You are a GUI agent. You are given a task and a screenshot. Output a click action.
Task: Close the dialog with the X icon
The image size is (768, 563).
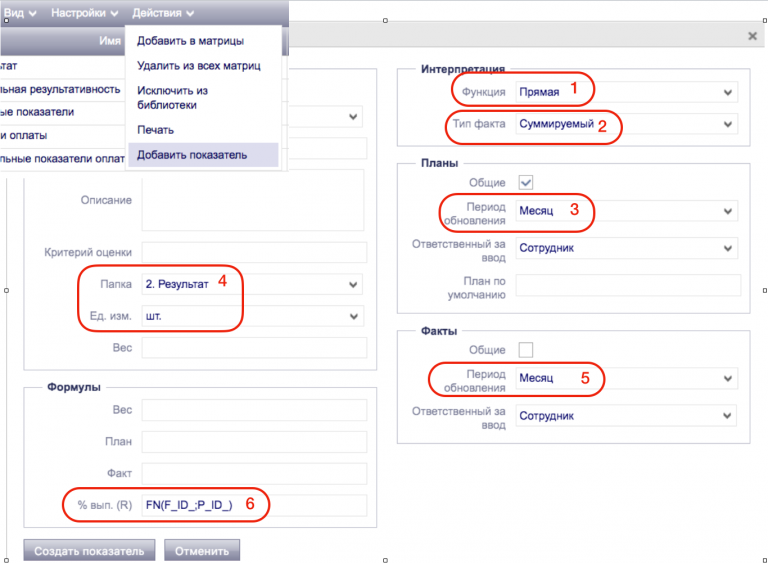coord(752,36)
